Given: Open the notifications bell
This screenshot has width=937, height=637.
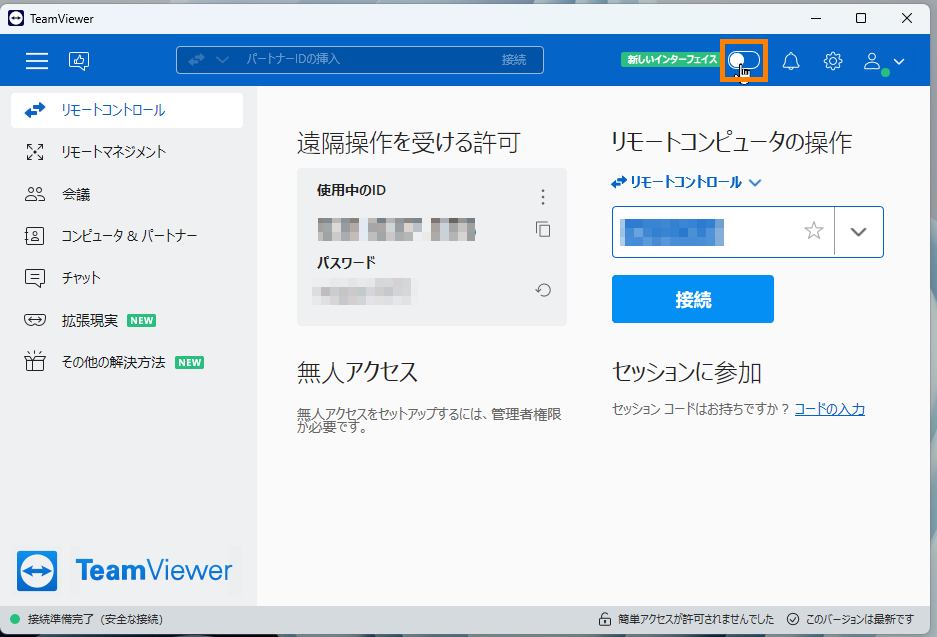Looking at the screenshot, I should [791, 61].
